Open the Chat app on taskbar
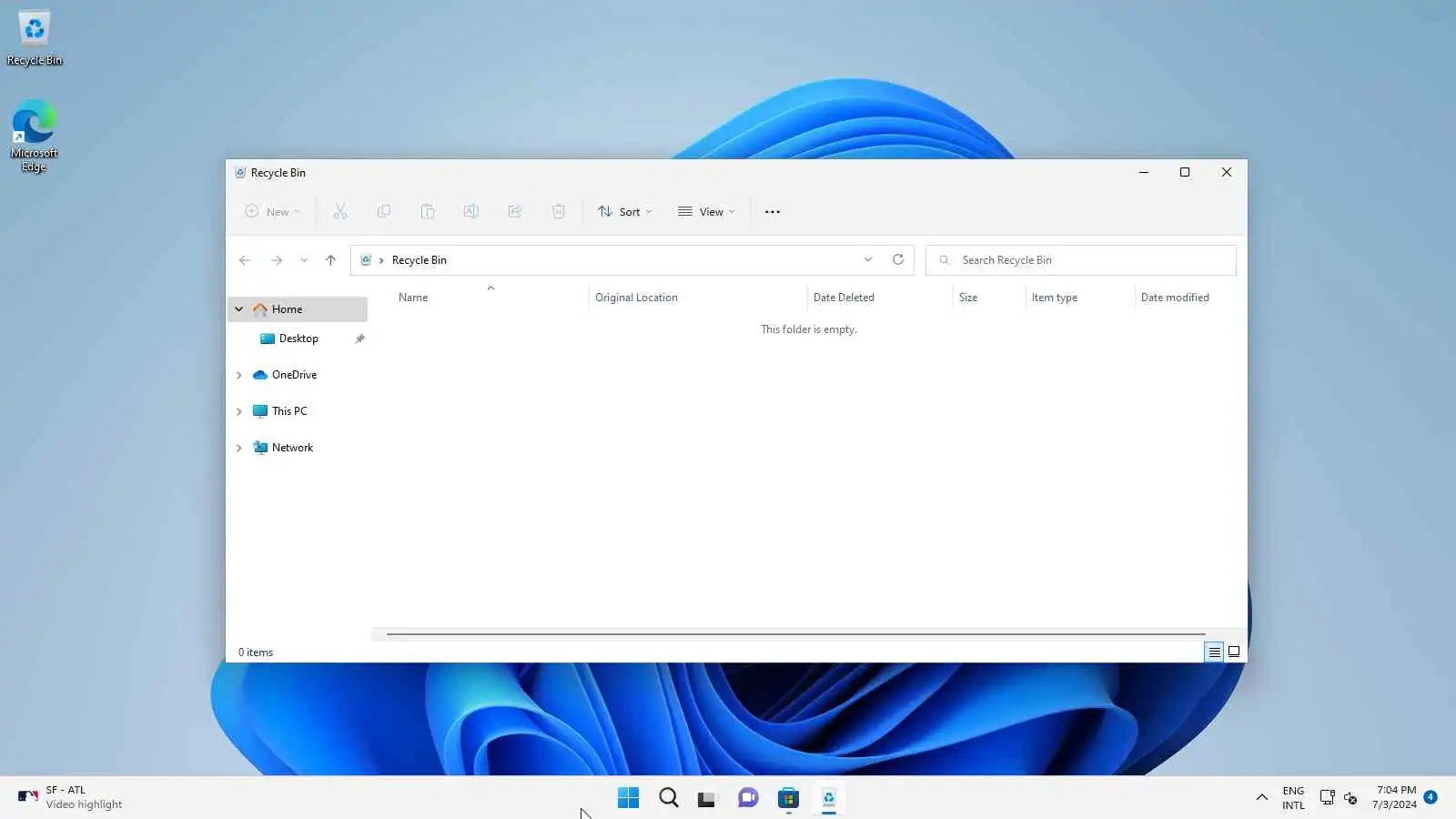1456x819 pixels. 748,798
